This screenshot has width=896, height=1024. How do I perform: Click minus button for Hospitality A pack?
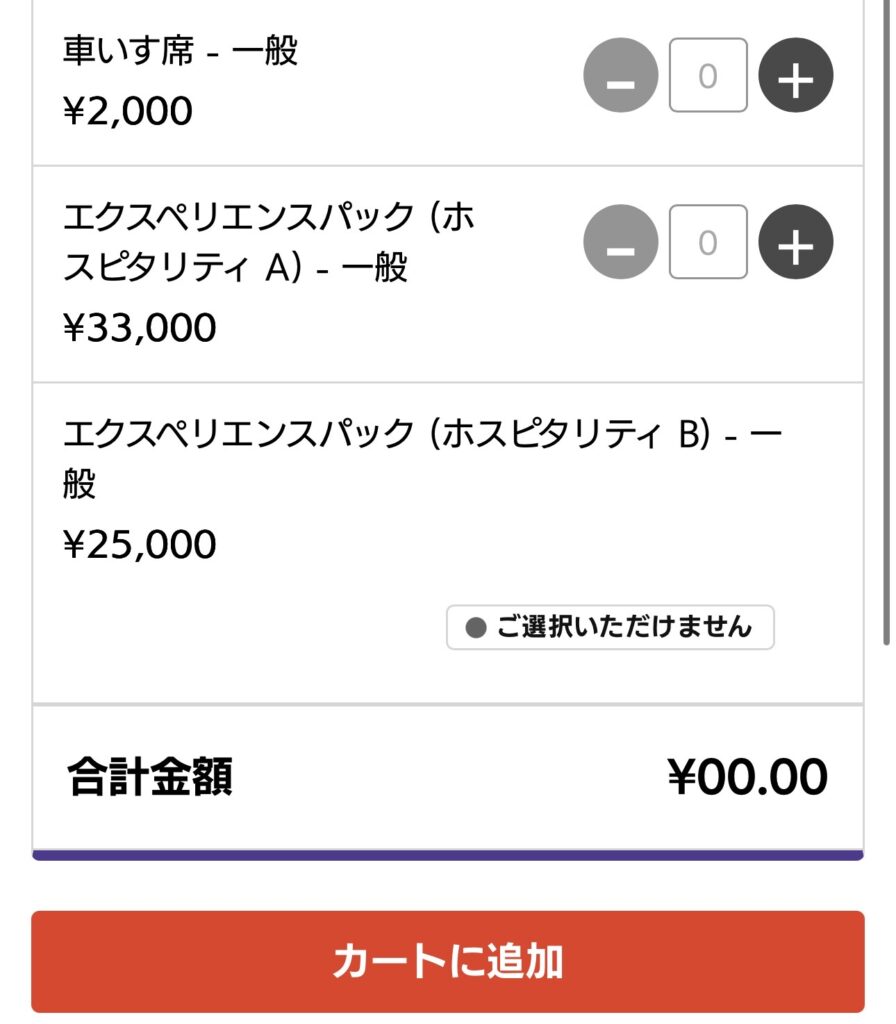point(620,243)
